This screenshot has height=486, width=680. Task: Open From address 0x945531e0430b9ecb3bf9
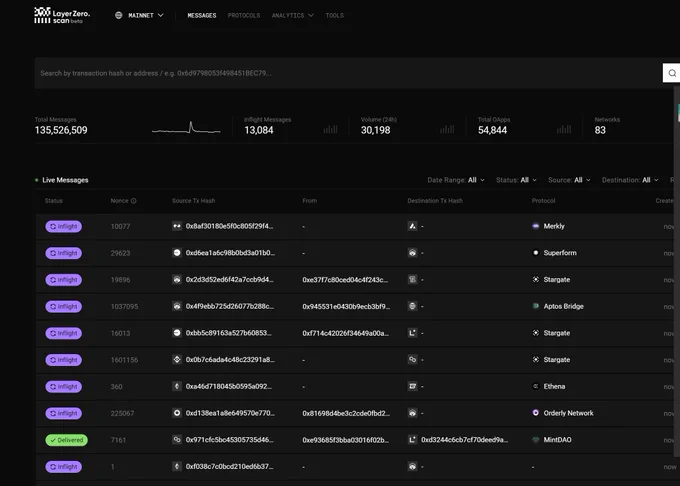pos(346,306)
